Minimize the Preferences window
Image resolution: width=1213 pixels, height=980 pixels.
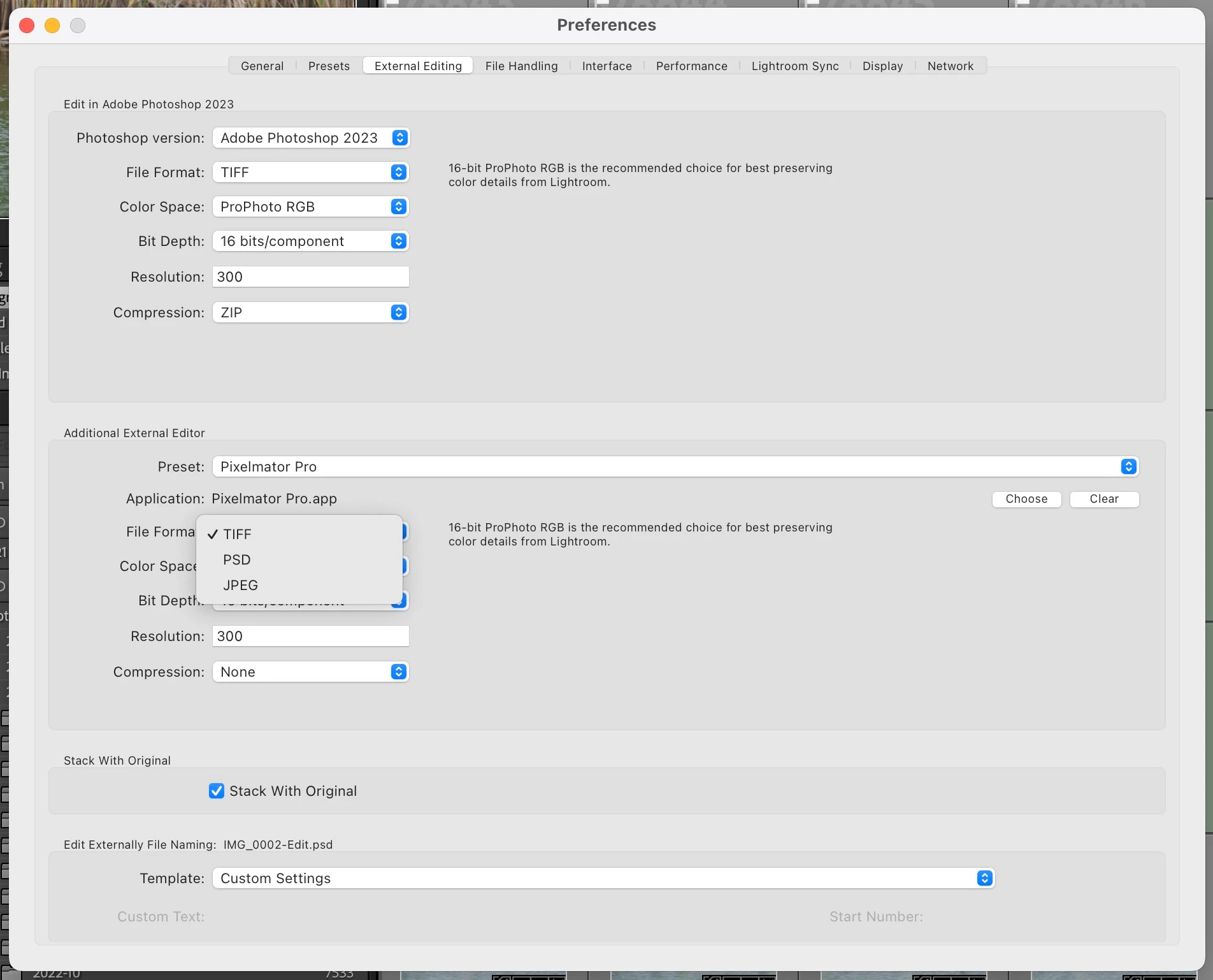tap(52, 25)
